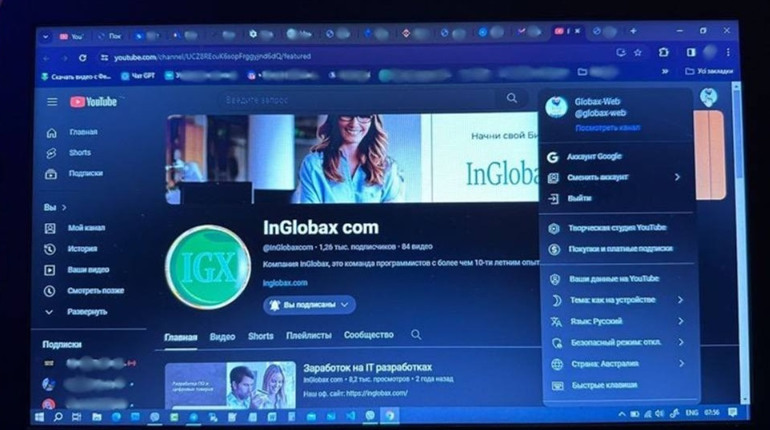
Task: Go to Главная in left sidebar
Action: point(83,132)
